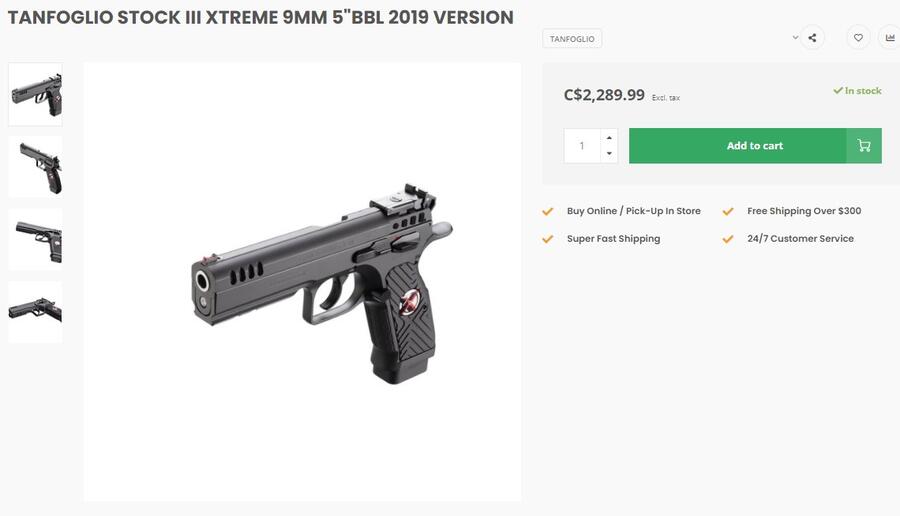This screenshot has height=516, width=900.
Task: View the fourth product thumbnail
Action: click(x=36, y=312)
